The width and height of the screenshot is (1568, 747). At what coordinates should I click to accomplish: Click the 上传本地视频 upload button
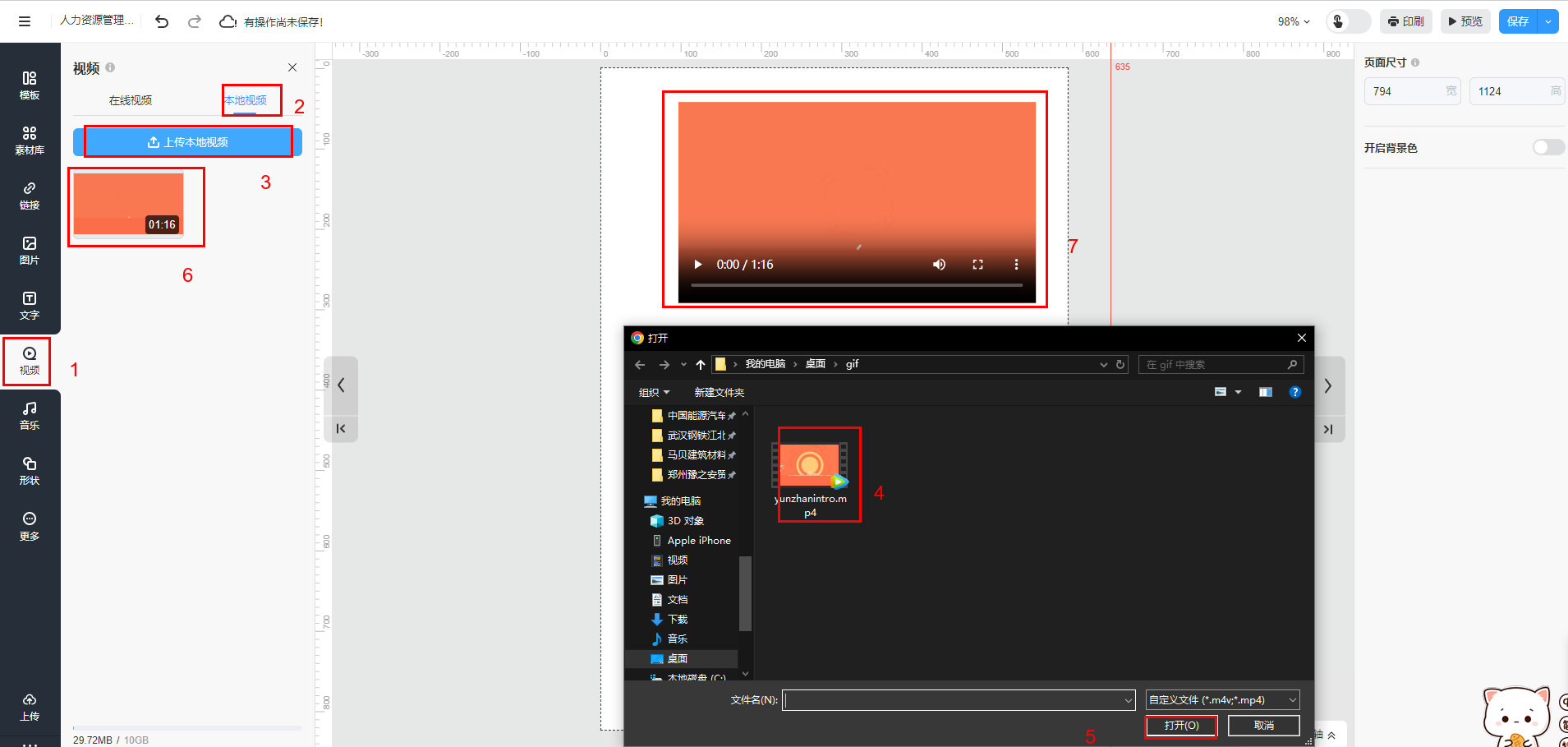pos(188,142)
